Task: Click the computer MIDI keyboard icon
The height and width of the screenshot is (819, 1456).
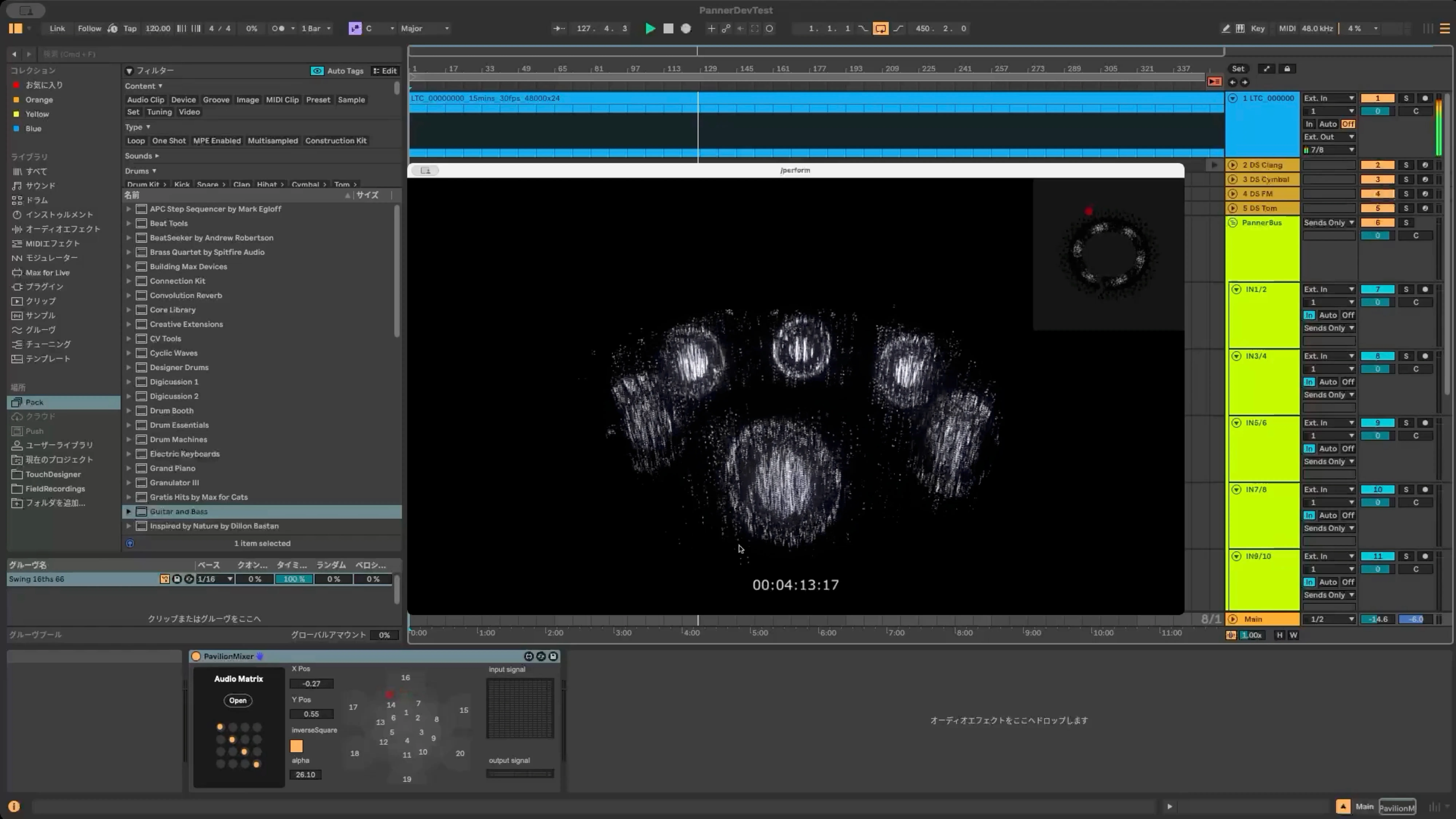Action: click(x=1240, y=28)
